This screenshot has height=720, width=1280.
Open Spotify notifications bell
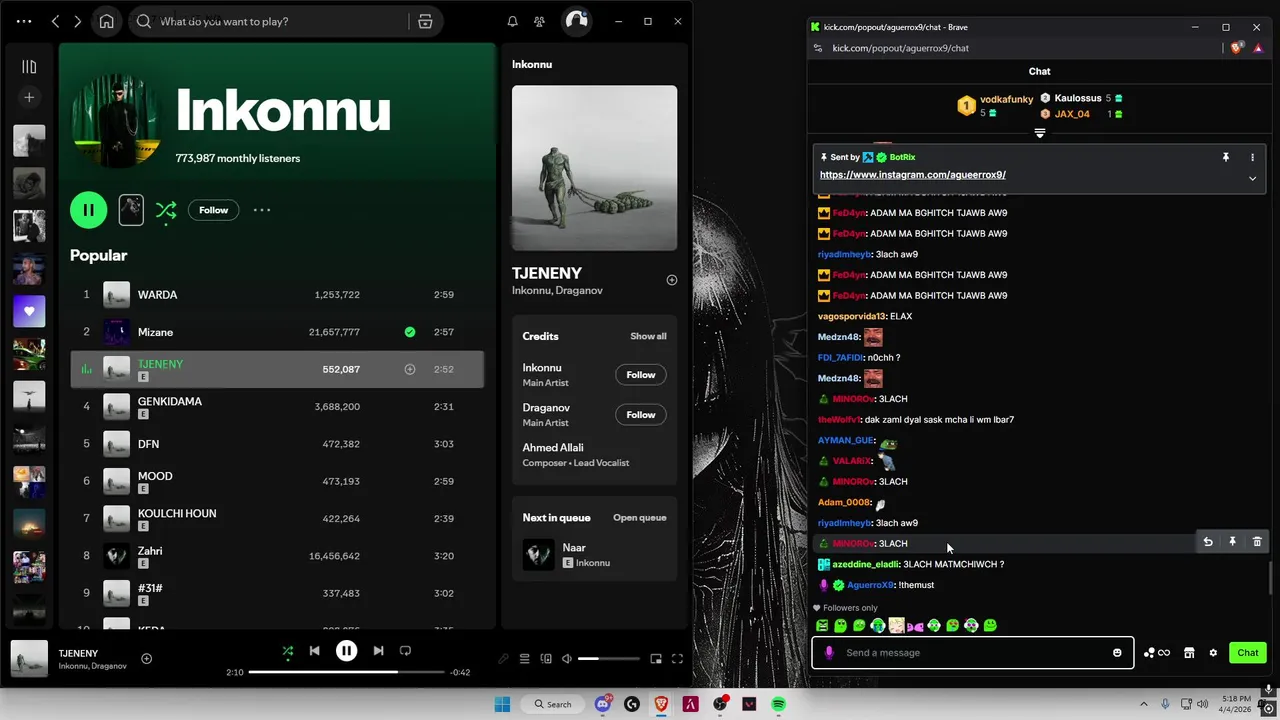pos(512,21)
